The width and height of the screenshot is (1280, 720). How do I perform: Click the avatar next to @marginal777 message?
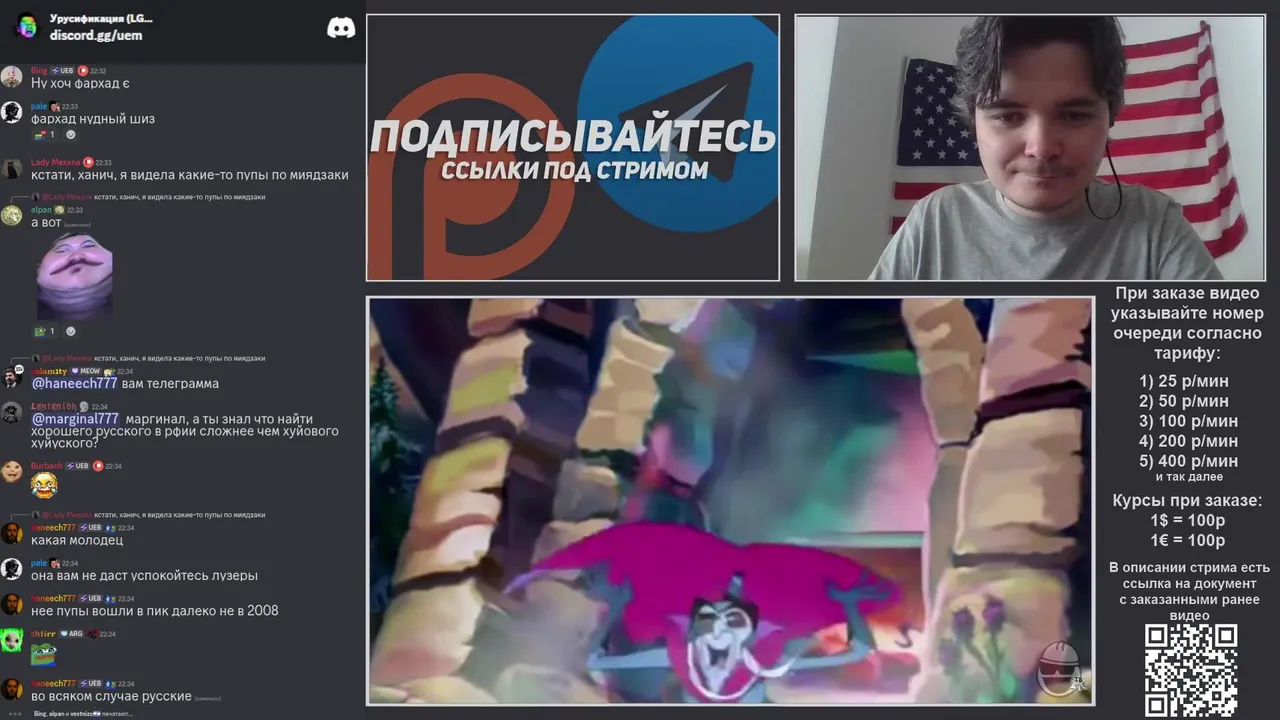11,412
